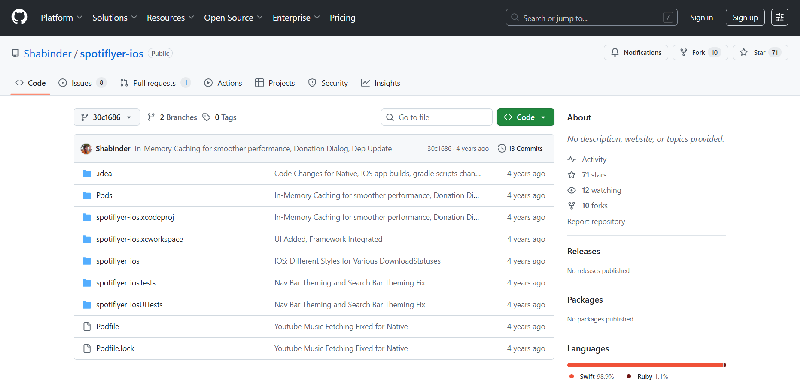800x392 pixels.
Task: Click the fork icon in the Fork button
Action: tap(684, 52)
